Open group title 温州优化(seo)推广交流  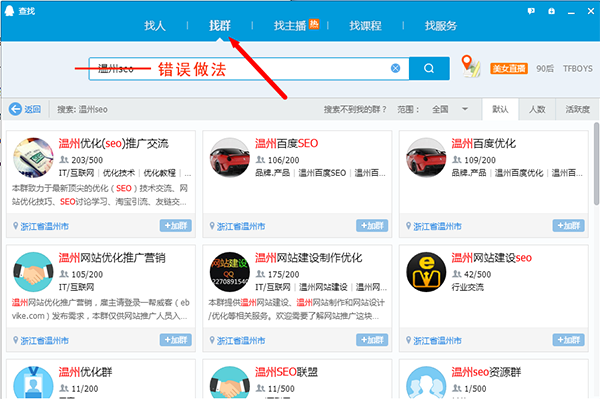[x=113, y=143]
